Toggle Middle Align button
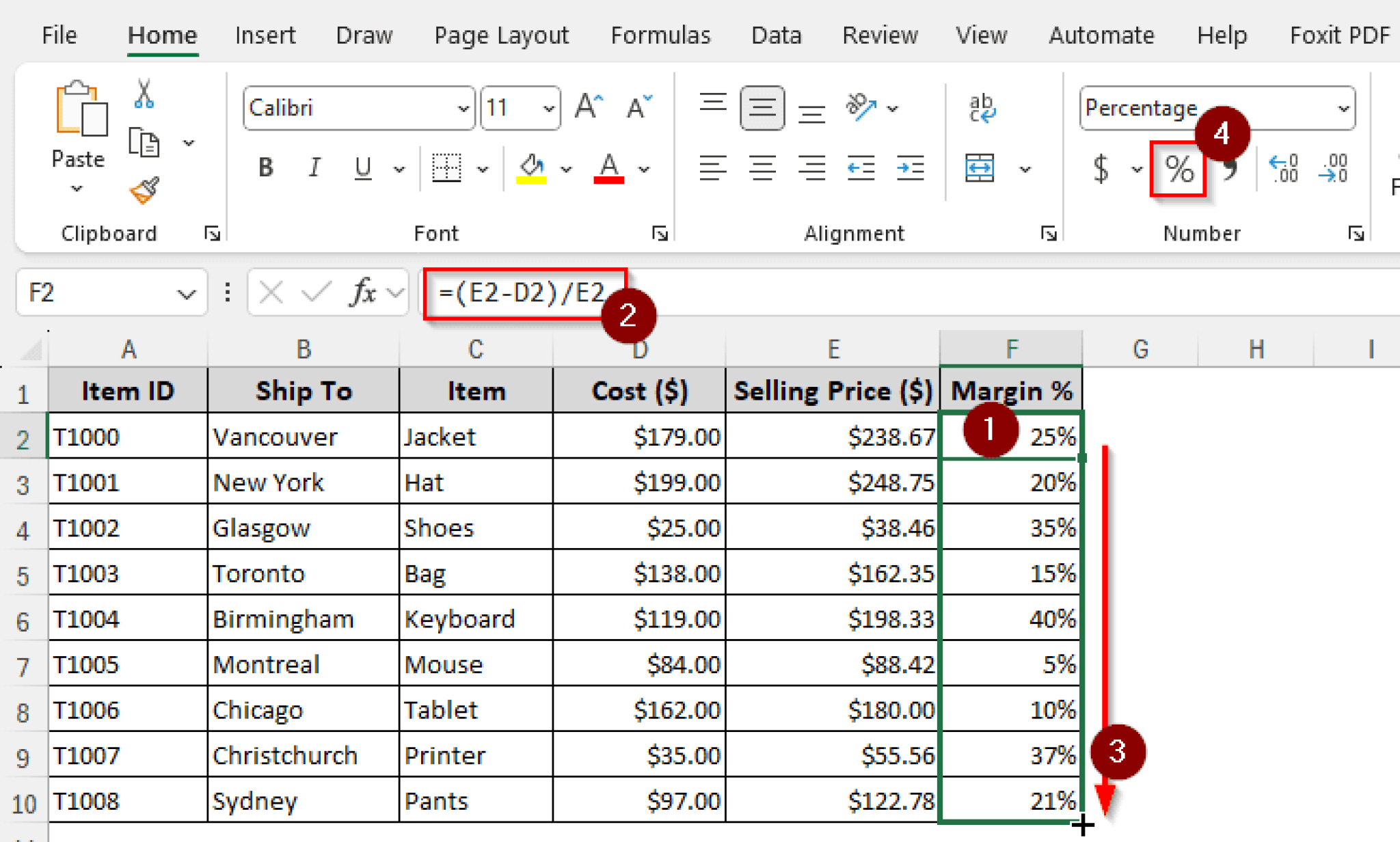1400x842 pixels. pyautogui.click(x=762, y=108)
